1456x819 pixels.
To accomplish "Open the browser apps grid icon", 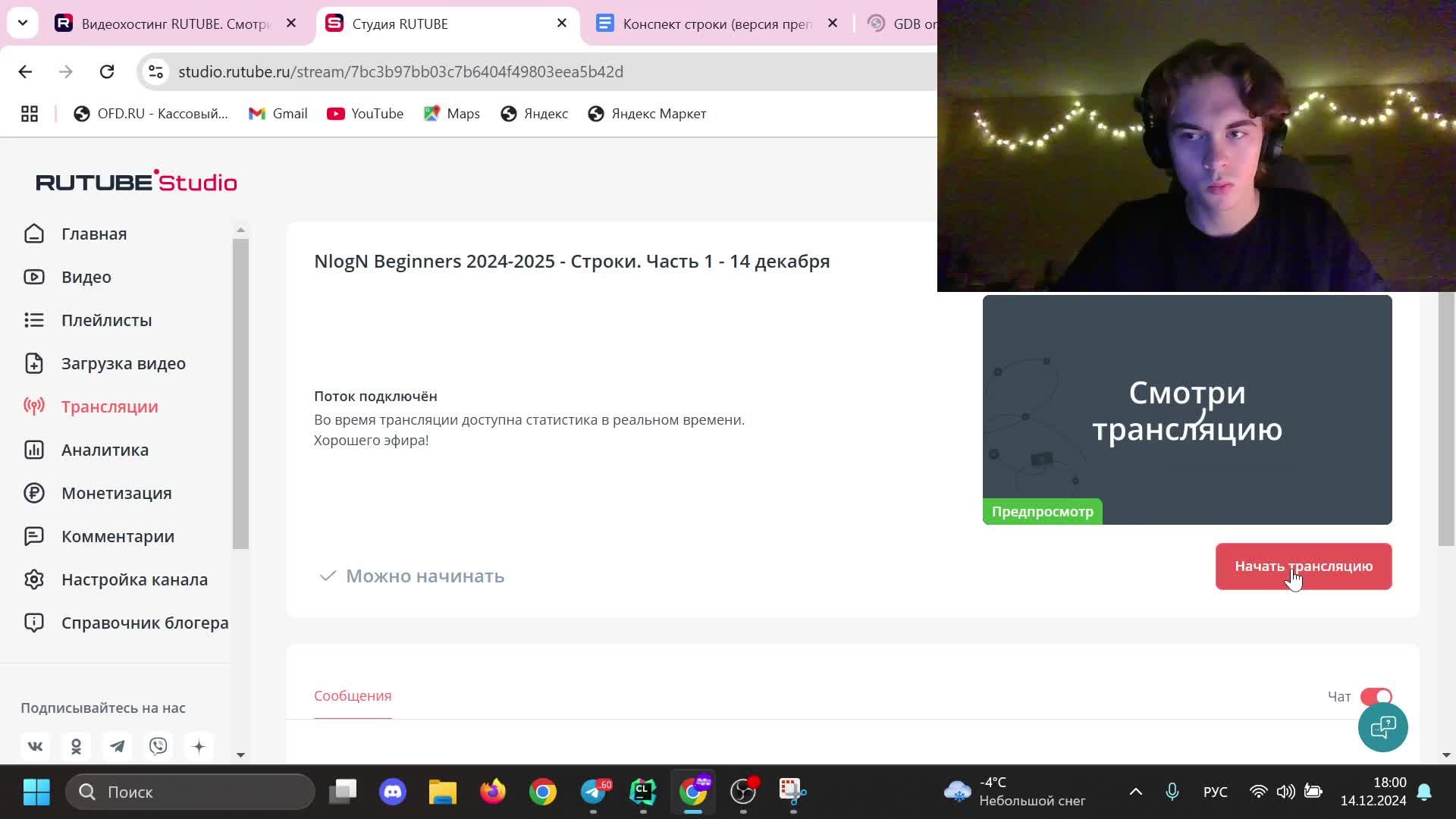I will (x=30, y=114).
